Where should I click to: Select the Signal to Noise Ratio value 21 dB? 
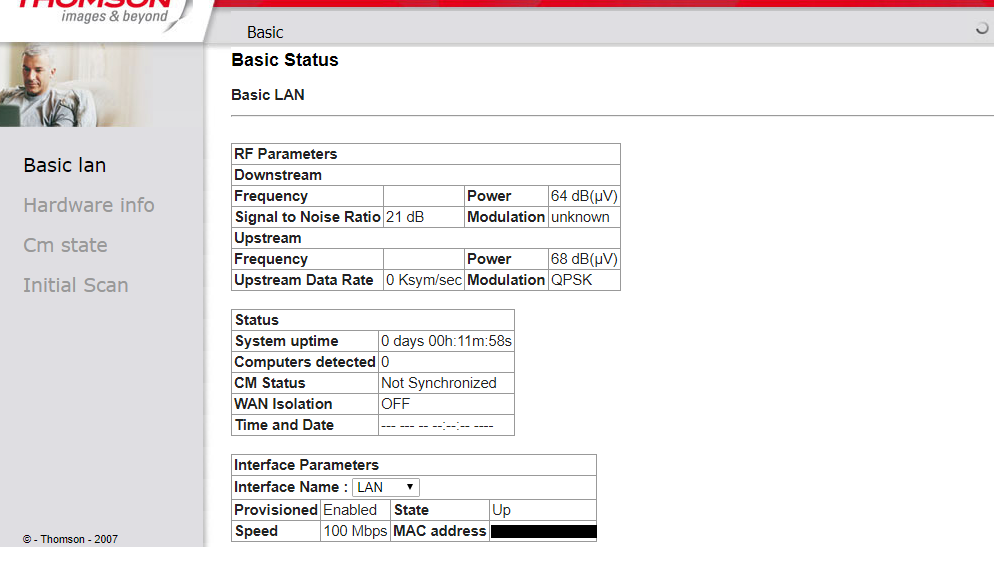[x=405, y=217]
